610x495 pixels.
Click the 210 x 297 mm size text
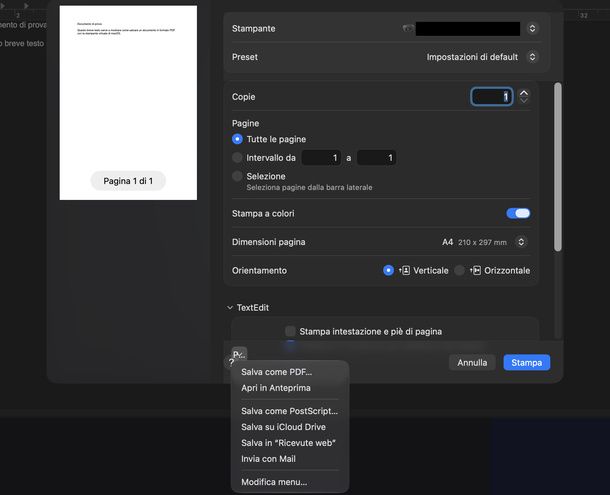[x=482, y=242]
